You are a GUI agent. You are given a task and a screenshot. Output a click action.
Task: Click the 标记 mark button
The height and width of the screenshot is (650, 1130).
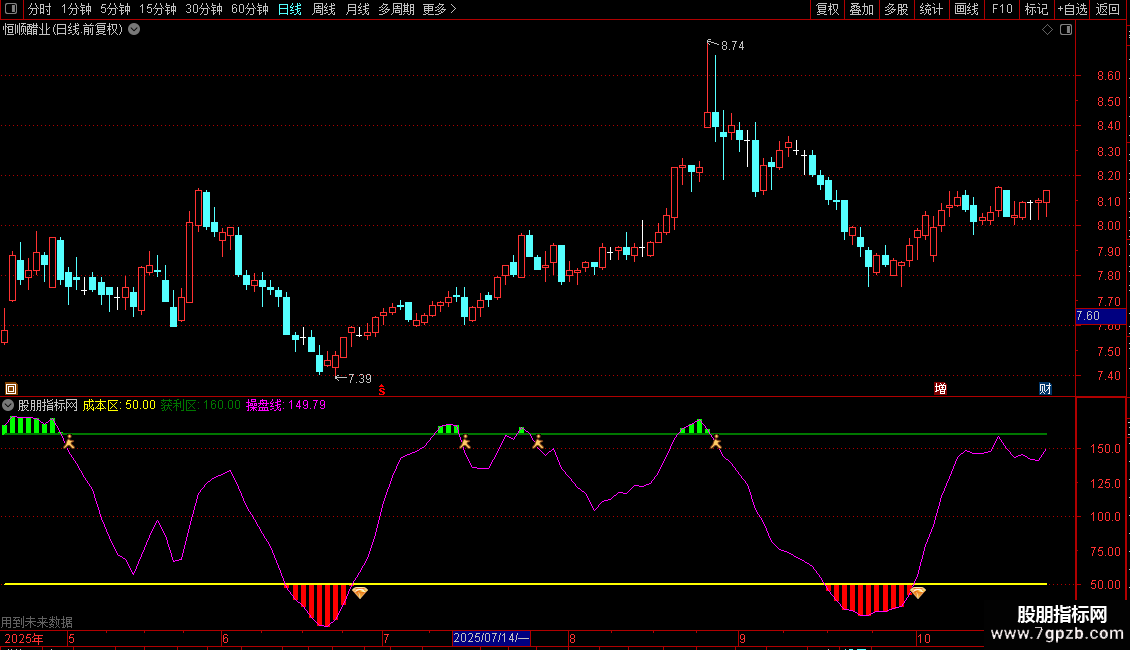[1036, 9]
